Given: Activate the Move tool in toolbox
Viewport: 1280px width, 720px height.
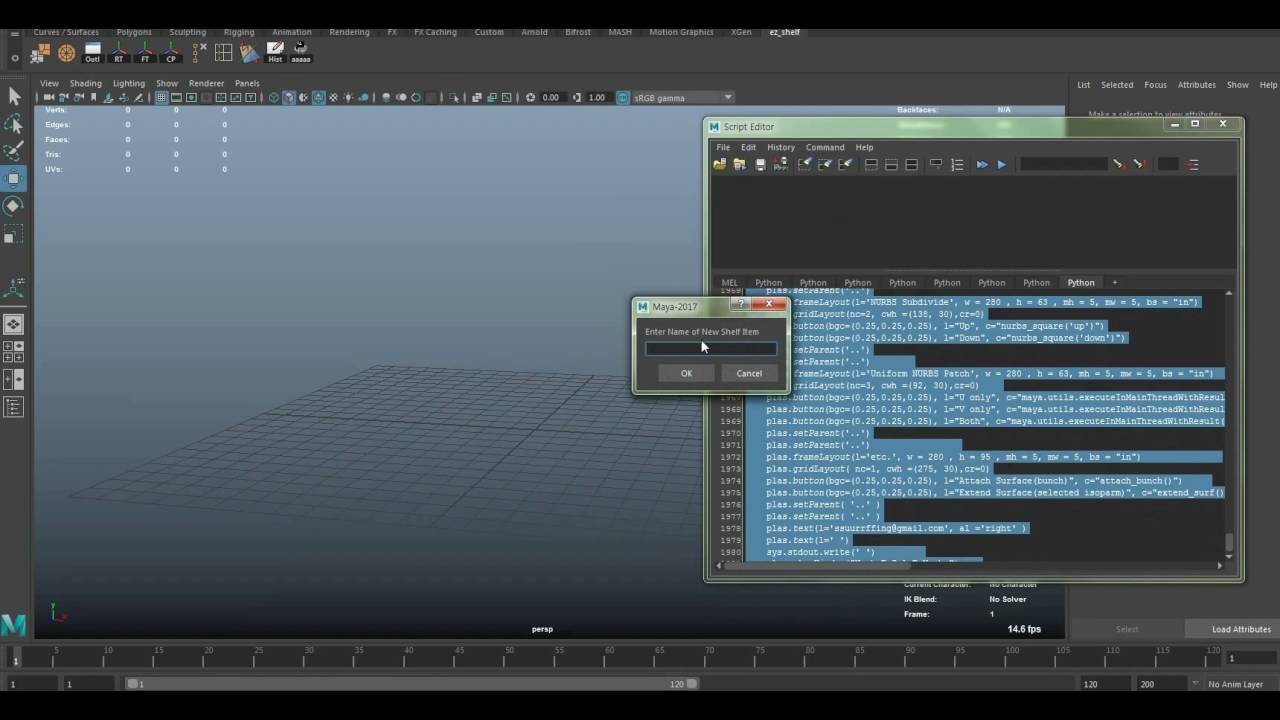Looking at the screenshot, I should pos(14,179).
